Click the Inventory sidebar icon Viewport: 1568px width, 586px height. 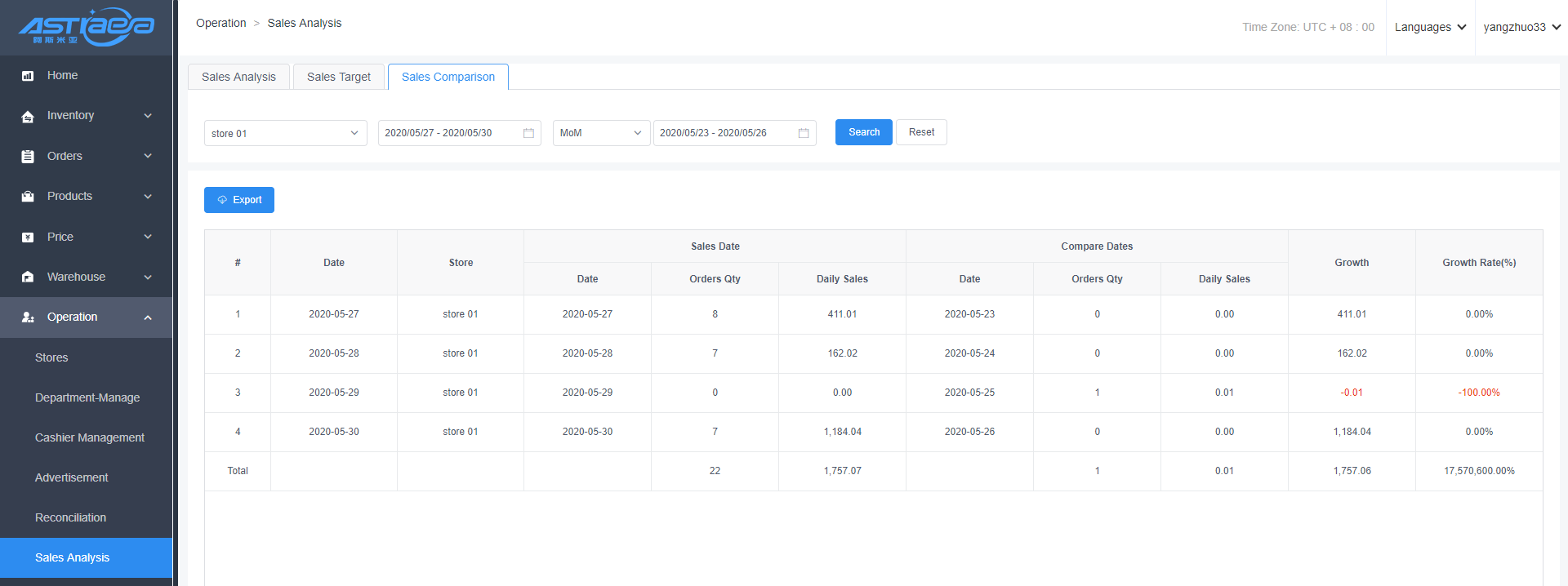click(28, 116)
